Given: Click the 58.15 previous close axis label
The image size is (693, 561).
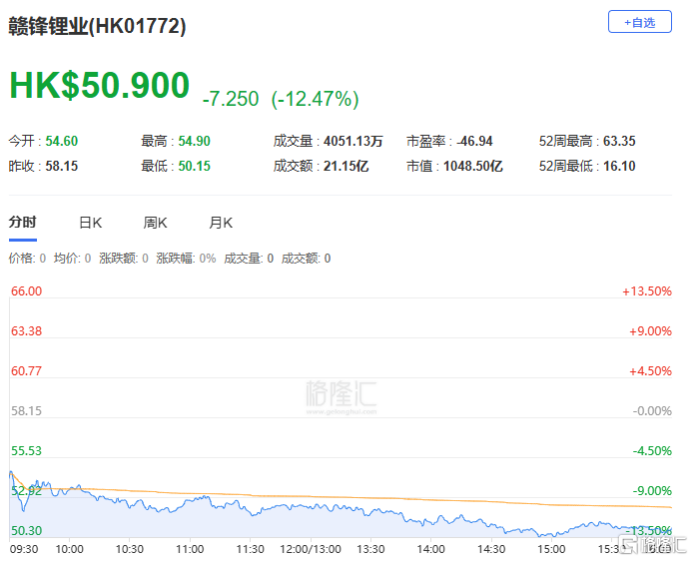Looking at the screenshot, I should pos(25,411).
